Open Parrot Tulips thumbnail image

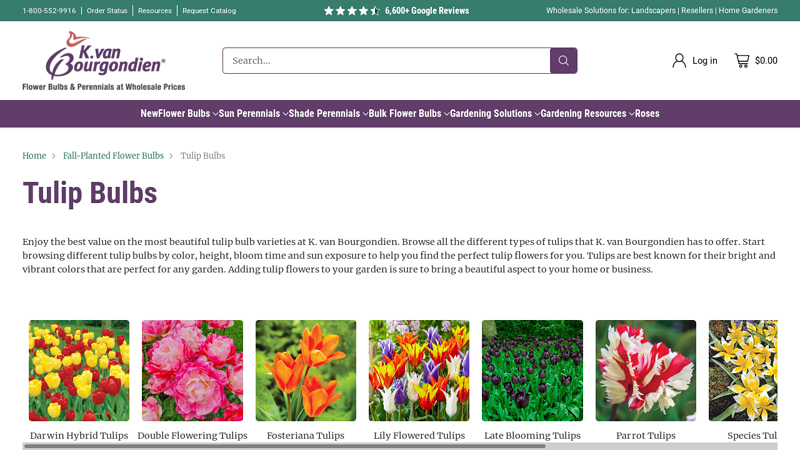(645, 370)
